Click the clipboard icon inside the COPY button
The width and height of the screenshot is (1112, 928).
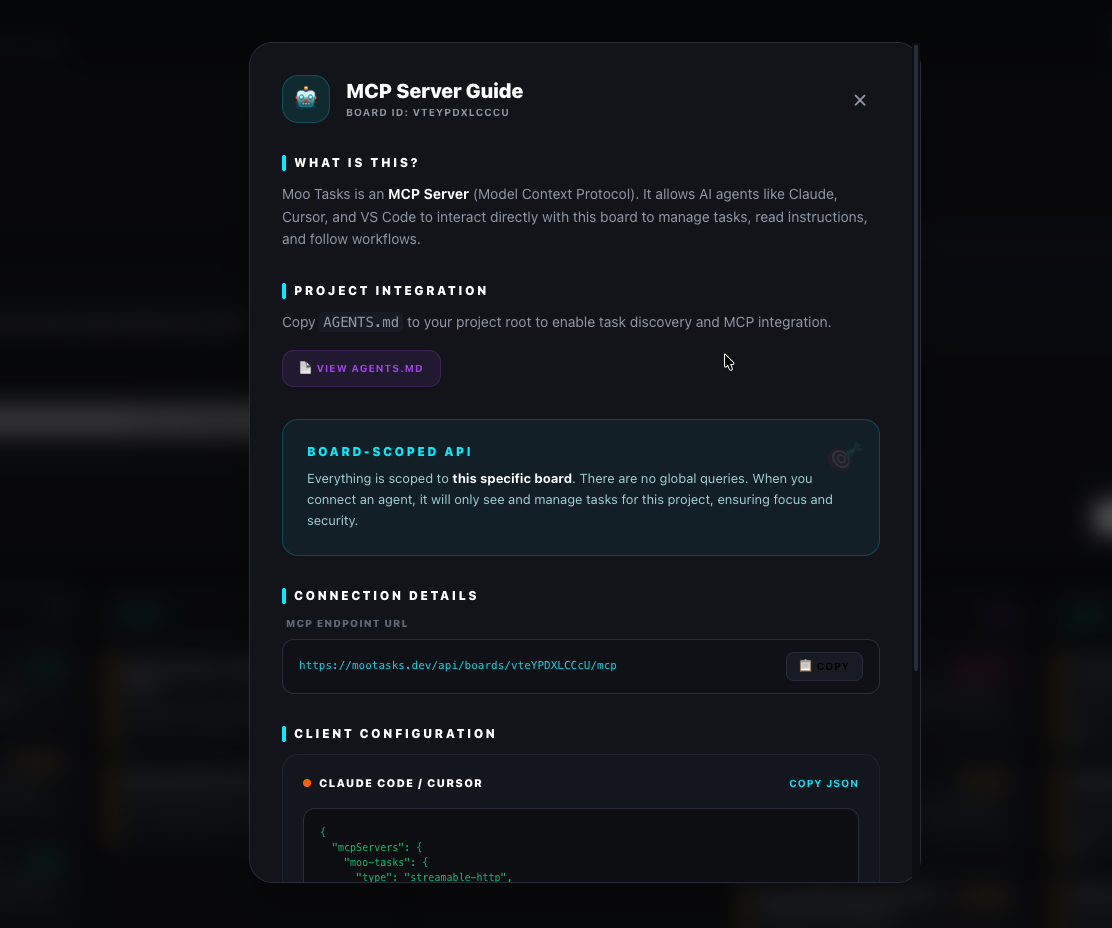click(805, 666)
